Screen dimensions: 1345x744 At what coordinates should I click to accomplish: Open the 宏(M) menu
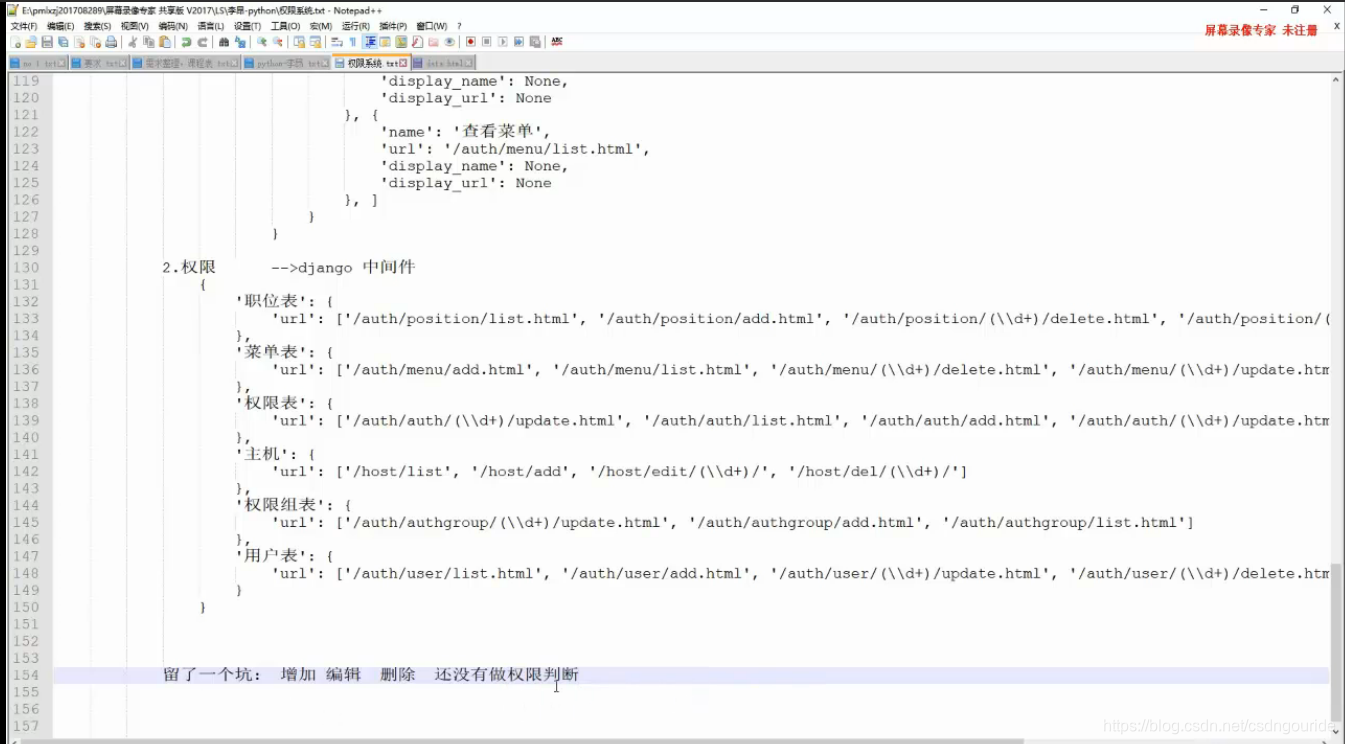[320, 26]
